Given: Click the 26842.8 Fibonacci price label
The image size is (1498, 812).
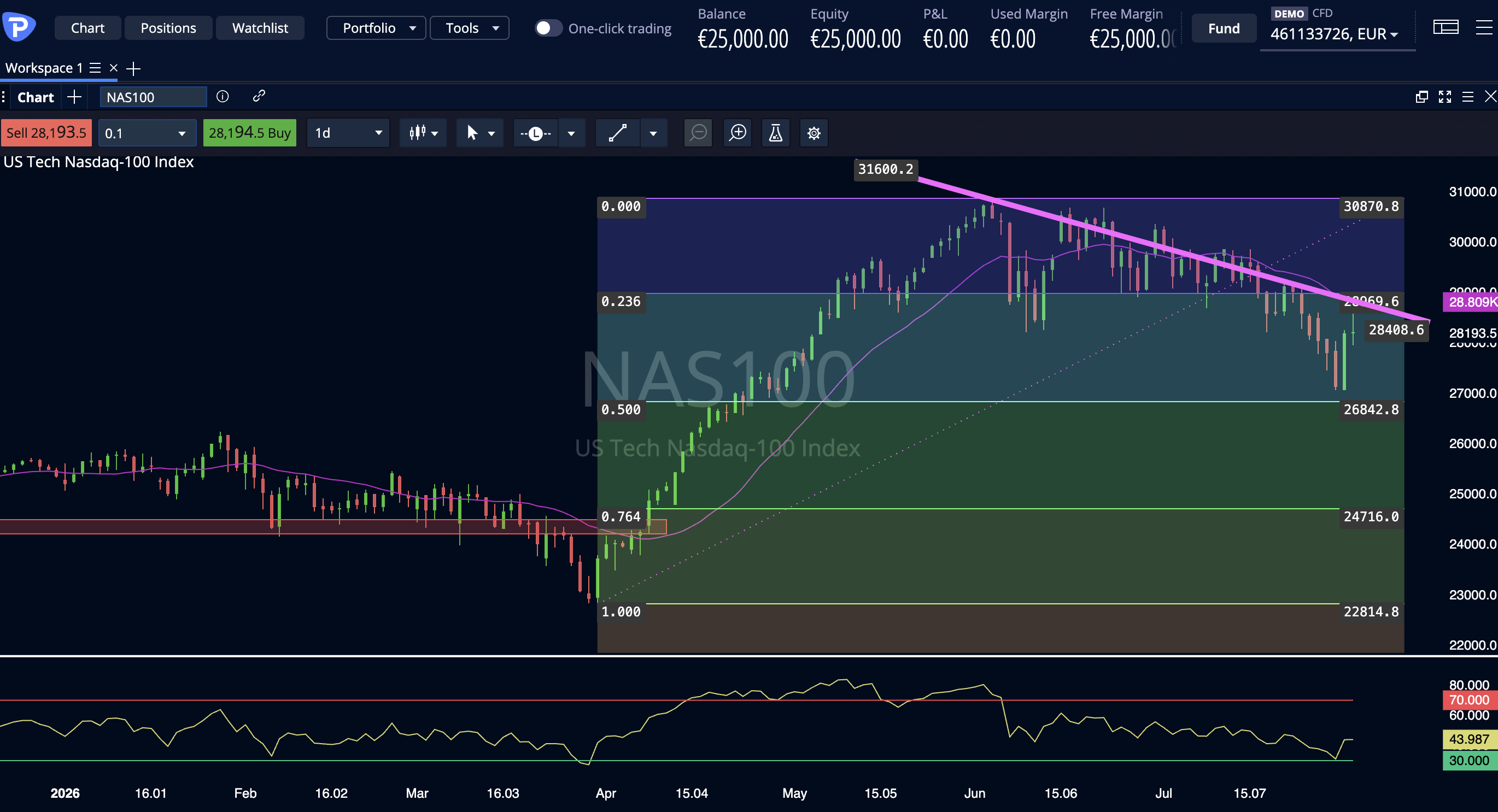Looking at the screenshot, I should [x=1371, y=410].
